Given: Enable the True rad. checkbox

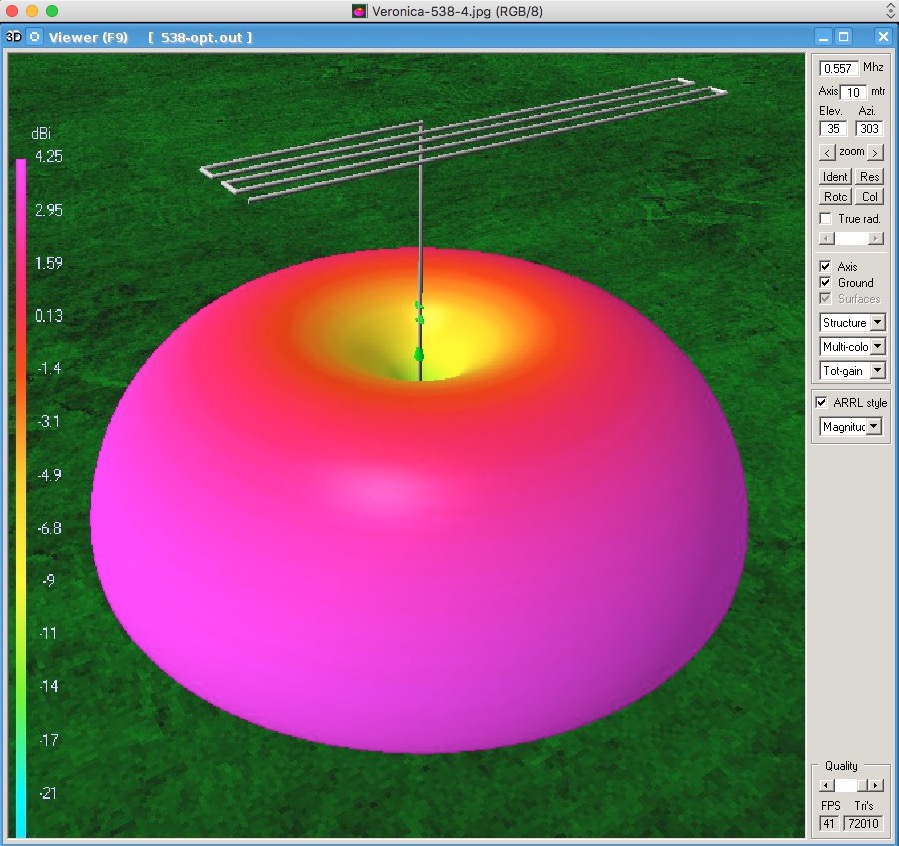Looking at the screenshot, I should [x=825, y=218].
